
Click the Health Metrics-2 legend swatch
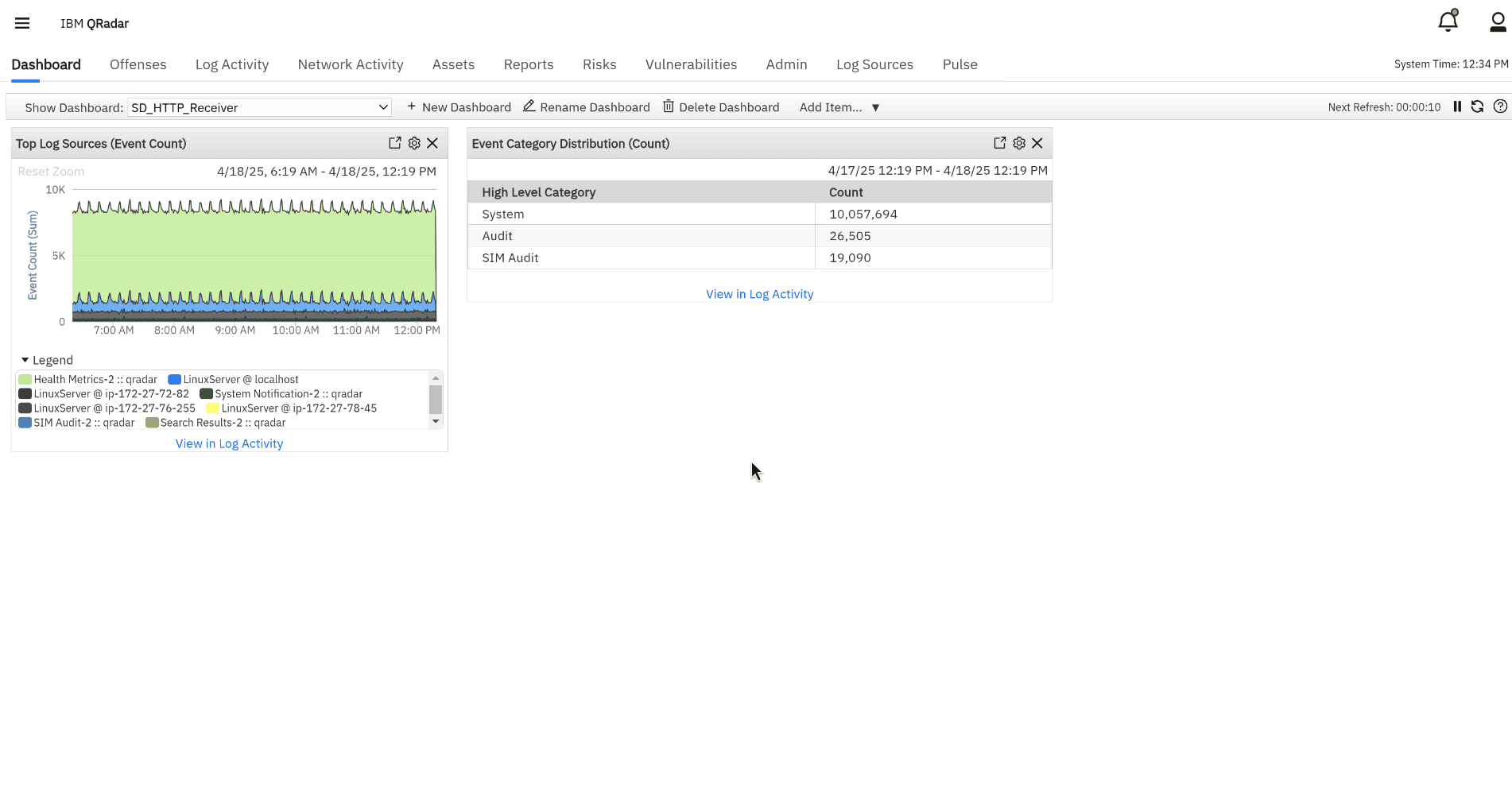[x=25, y=380]
